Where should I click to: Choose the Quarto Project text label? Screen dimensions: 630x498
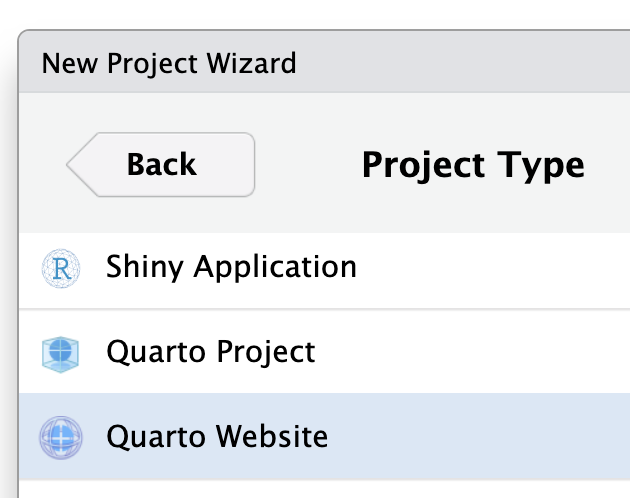211,352
